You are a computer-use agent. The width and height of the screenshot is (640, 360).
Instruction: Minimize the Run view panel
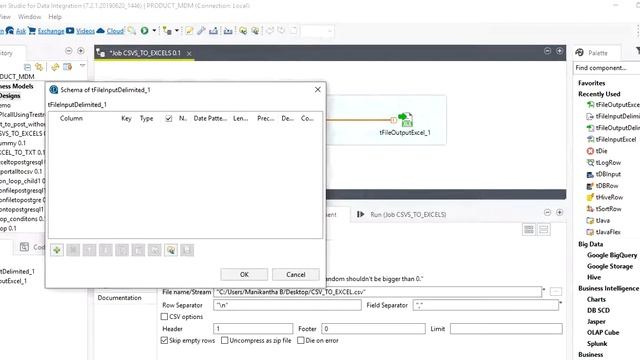(x=547, y=213)
